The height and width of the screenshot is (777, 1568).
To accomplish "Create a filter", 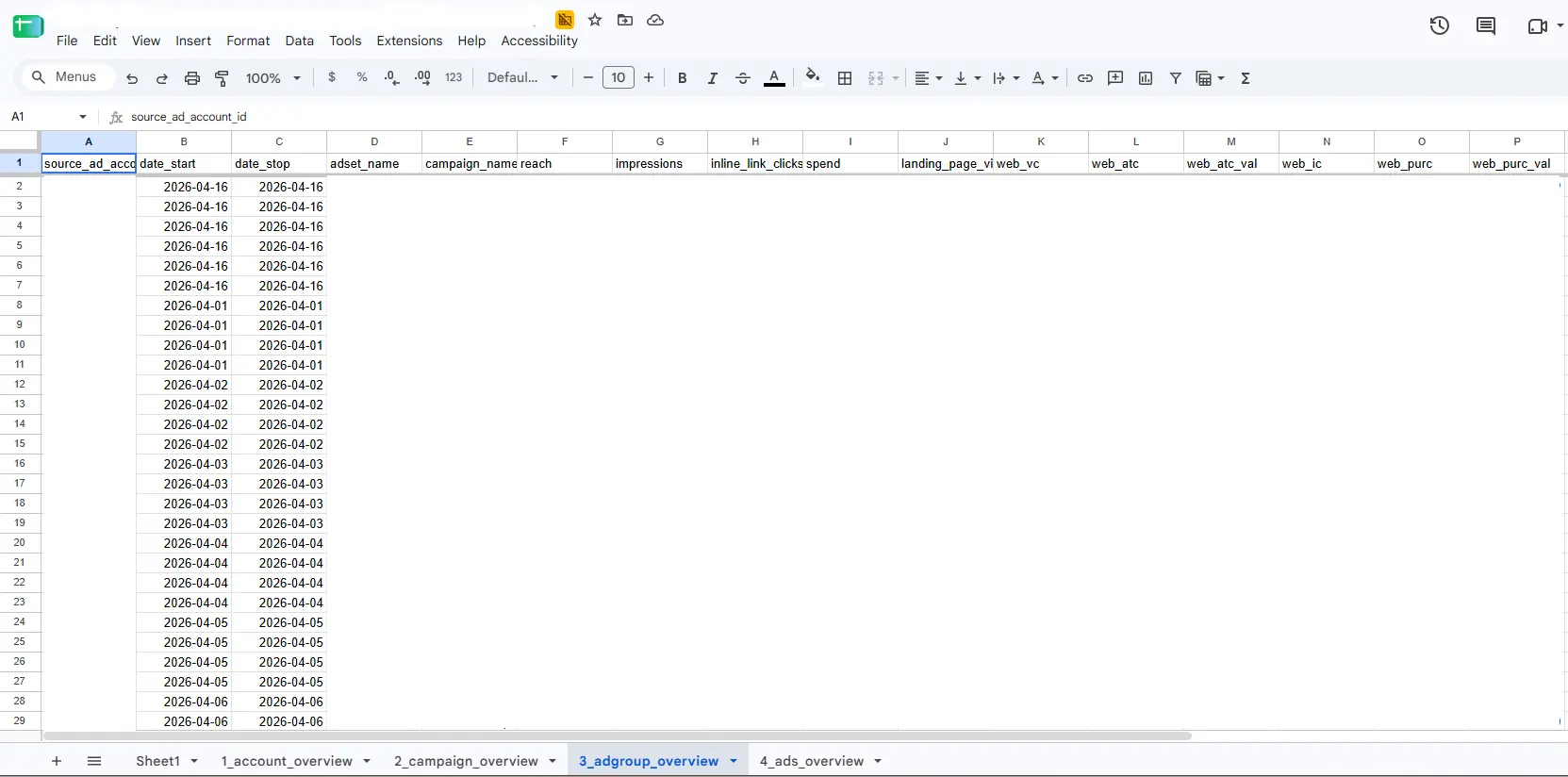I will tap(1176, 78).
